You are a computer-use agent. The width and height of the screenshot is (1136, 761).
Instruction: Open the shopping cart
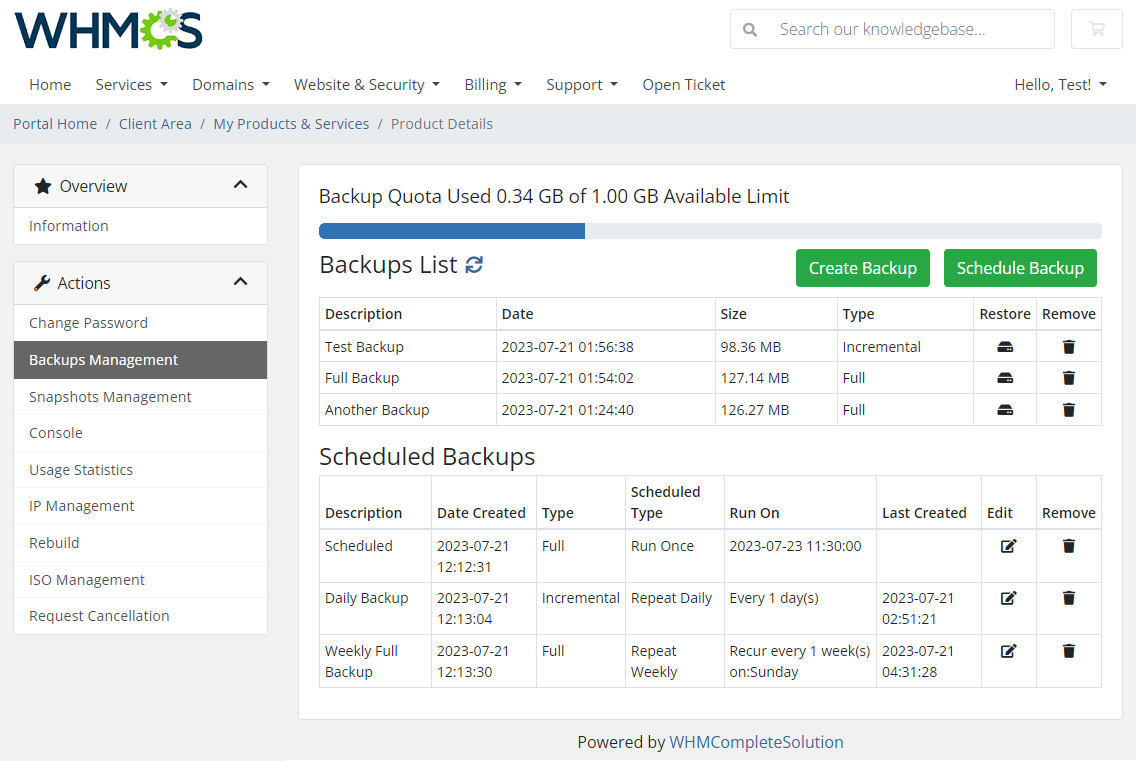click(1096, 29)
